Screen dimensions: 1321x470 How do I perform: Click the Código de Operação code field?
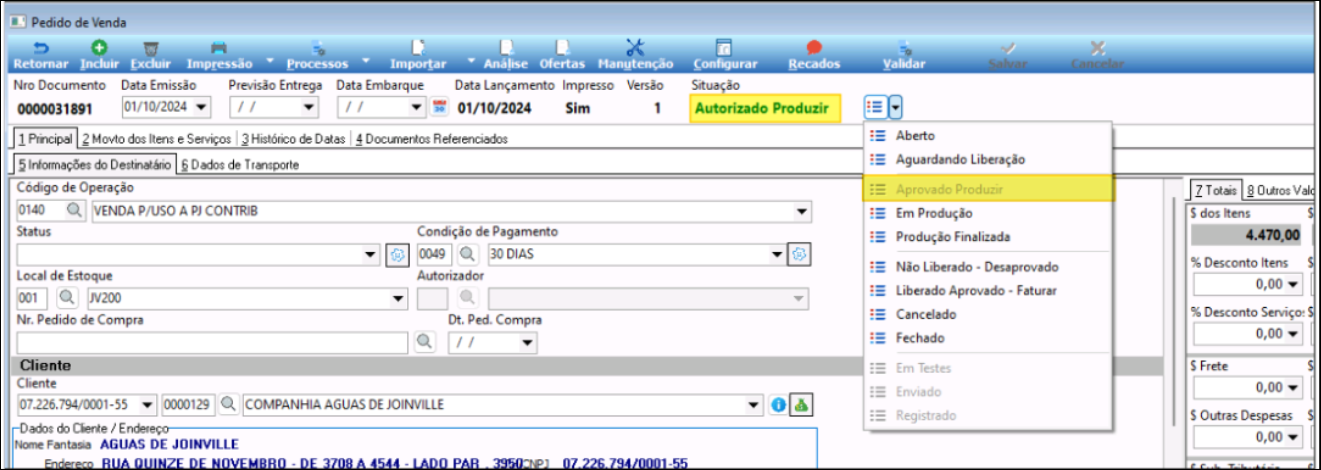point(40,212)
